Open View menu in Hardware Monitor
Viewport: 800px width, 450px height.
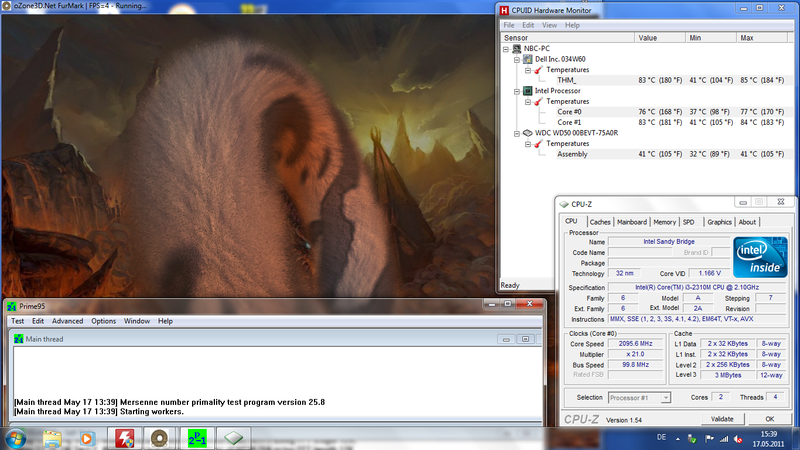(x=549, y=25)
